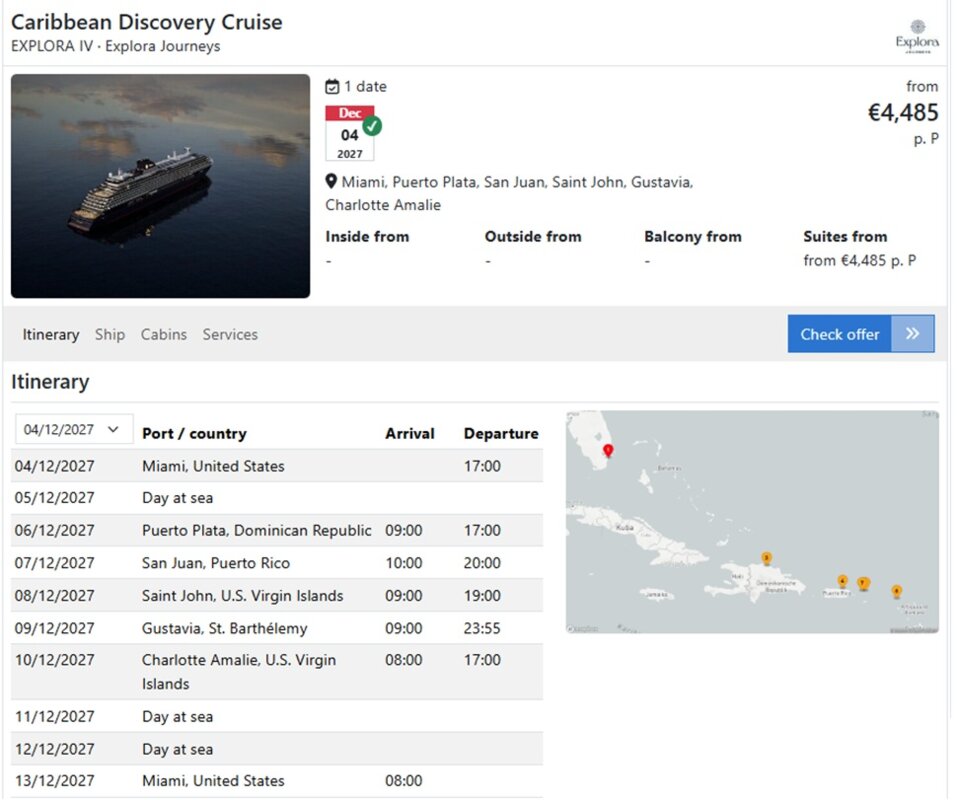Click Saint John, U.S. Virgin Islands port
957x800 pixels.
click(x=242, y=596)
